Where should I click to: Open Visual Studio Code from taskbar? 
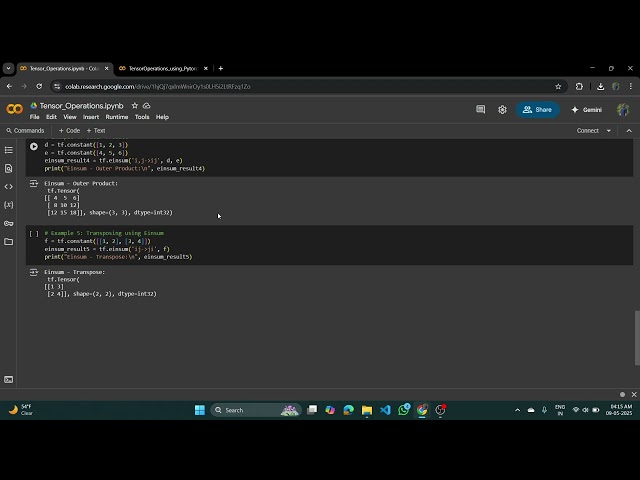coord(385,410)
